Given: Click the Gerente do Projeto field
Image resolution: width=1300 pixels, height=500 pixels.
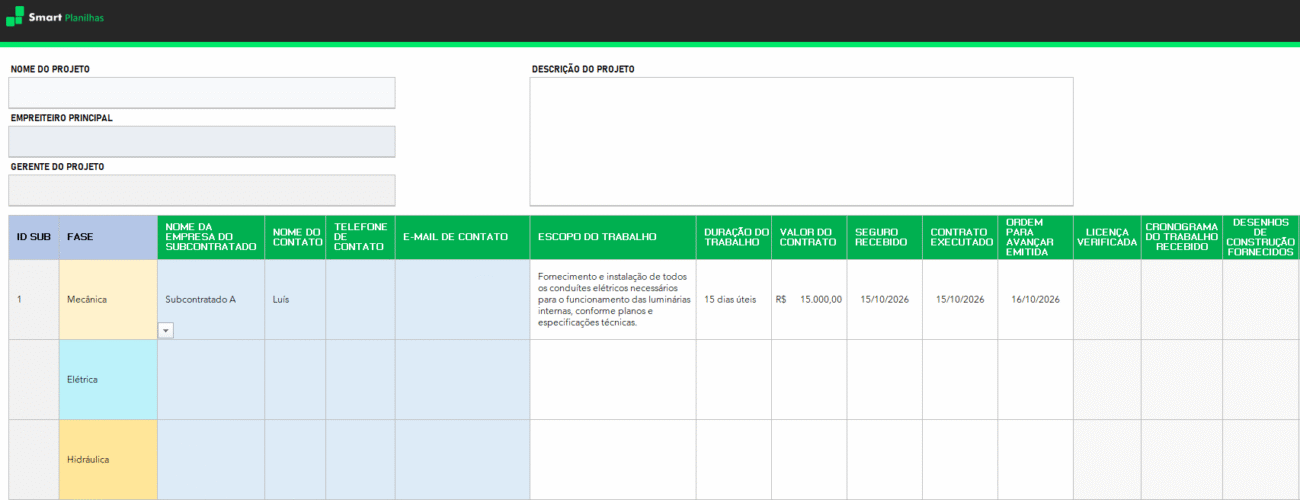Looking at the screenshot, I should [x=202, y=190].
